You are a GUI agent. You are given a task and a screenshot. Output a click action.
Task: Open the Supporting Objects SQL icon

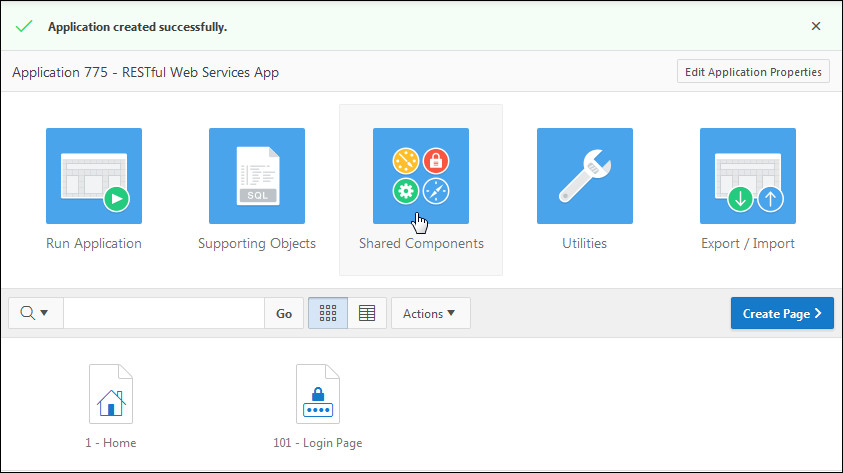257,176
